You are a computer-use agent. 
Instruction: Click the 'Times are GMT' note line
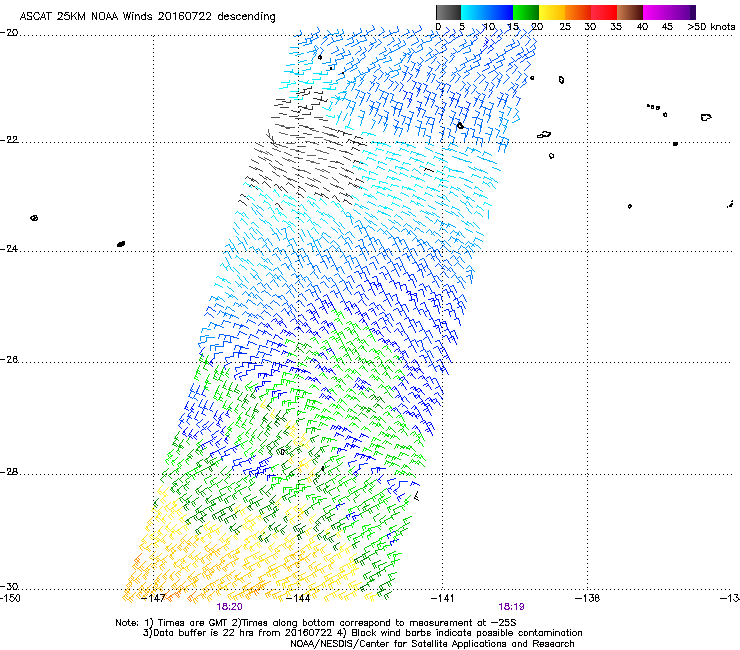[316, 623]
